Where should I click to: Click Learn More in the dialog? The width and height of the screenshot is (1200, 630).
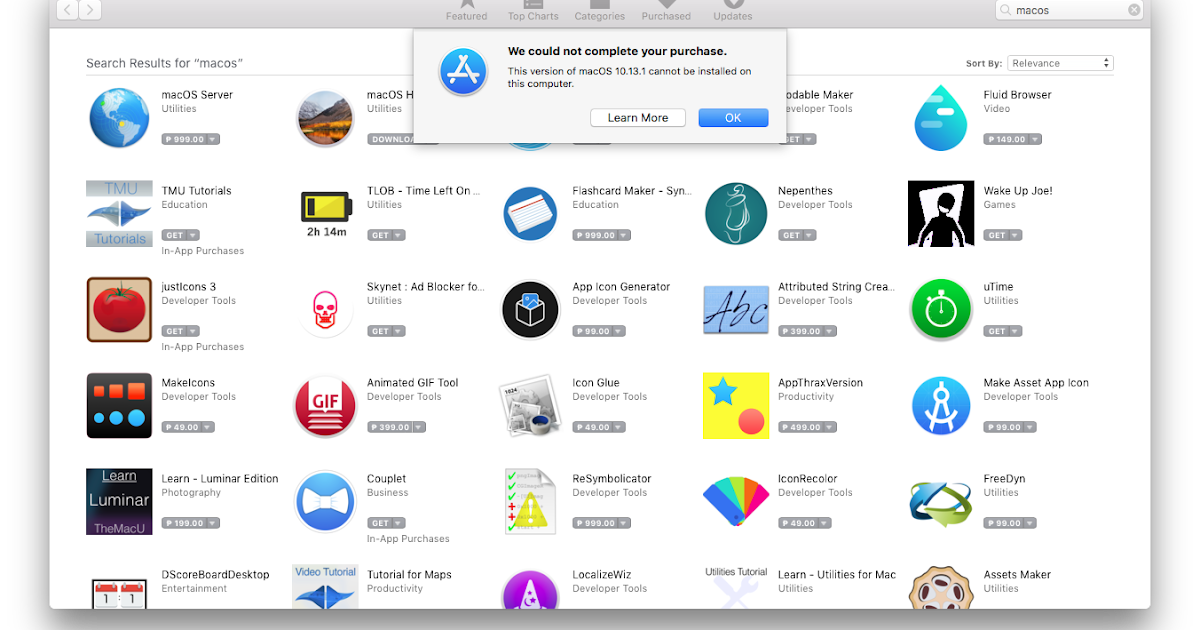coord(638,118)
